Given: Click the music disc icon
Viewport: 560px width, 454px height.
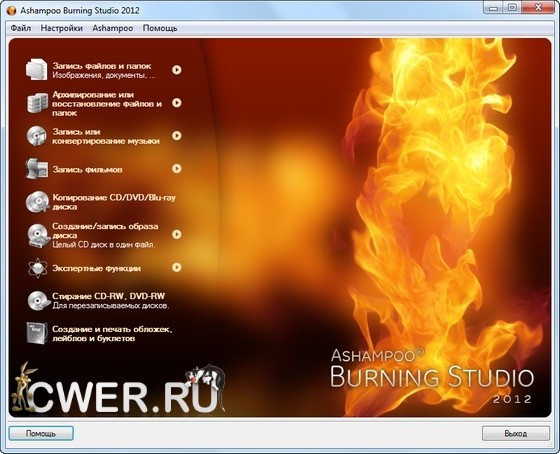Looking at the screenshot, I should (x=36, y=136).
